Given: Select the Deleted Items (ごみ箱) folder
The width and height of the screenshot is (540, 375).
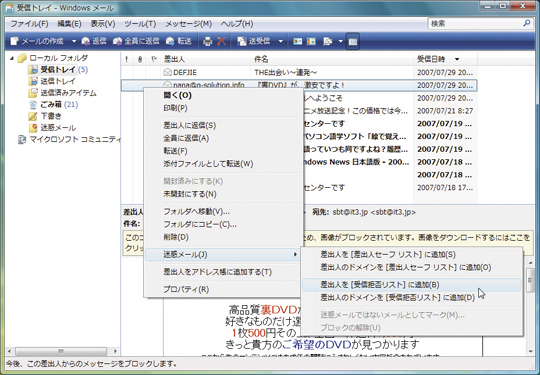Looking at the screenshot, I should tap(54, 104).
